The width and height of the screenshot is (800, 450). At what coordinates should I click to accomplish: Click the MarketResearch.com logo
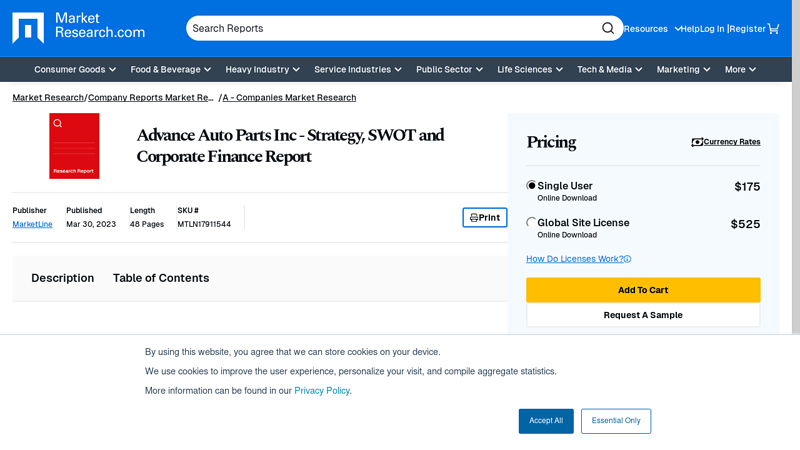pos(79,28)
